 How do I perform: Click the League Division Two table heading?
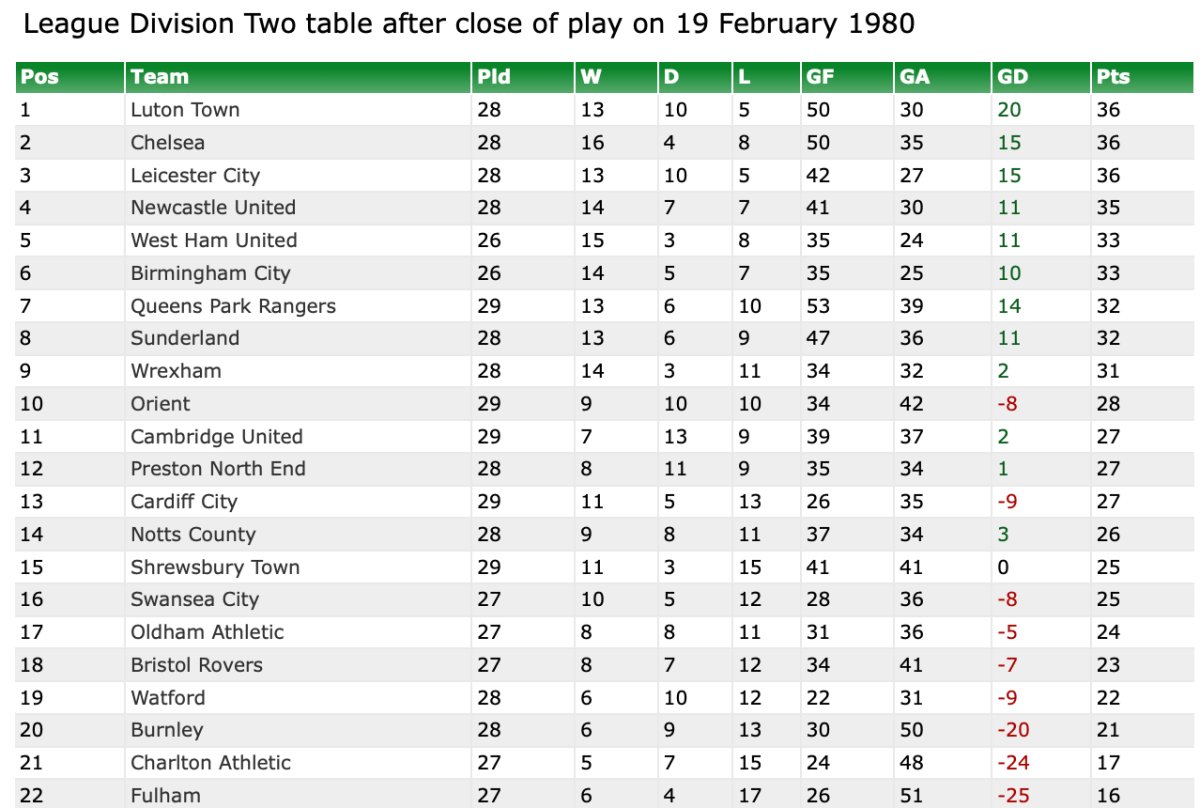[x=468, y=24]
